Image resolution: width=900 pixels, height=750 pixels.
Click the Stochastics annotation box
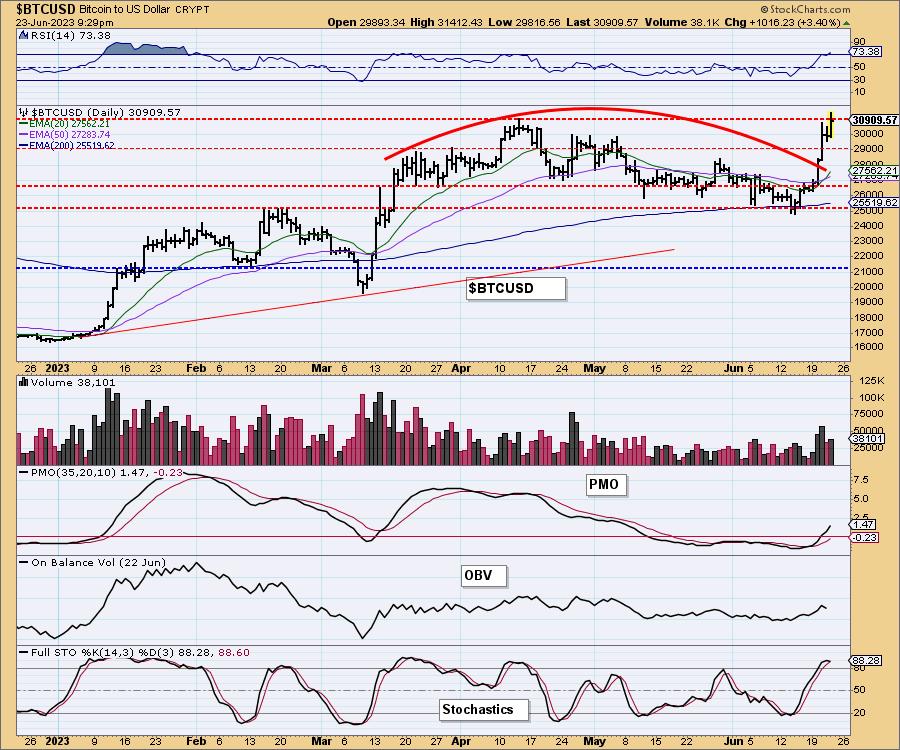[484, 710]
